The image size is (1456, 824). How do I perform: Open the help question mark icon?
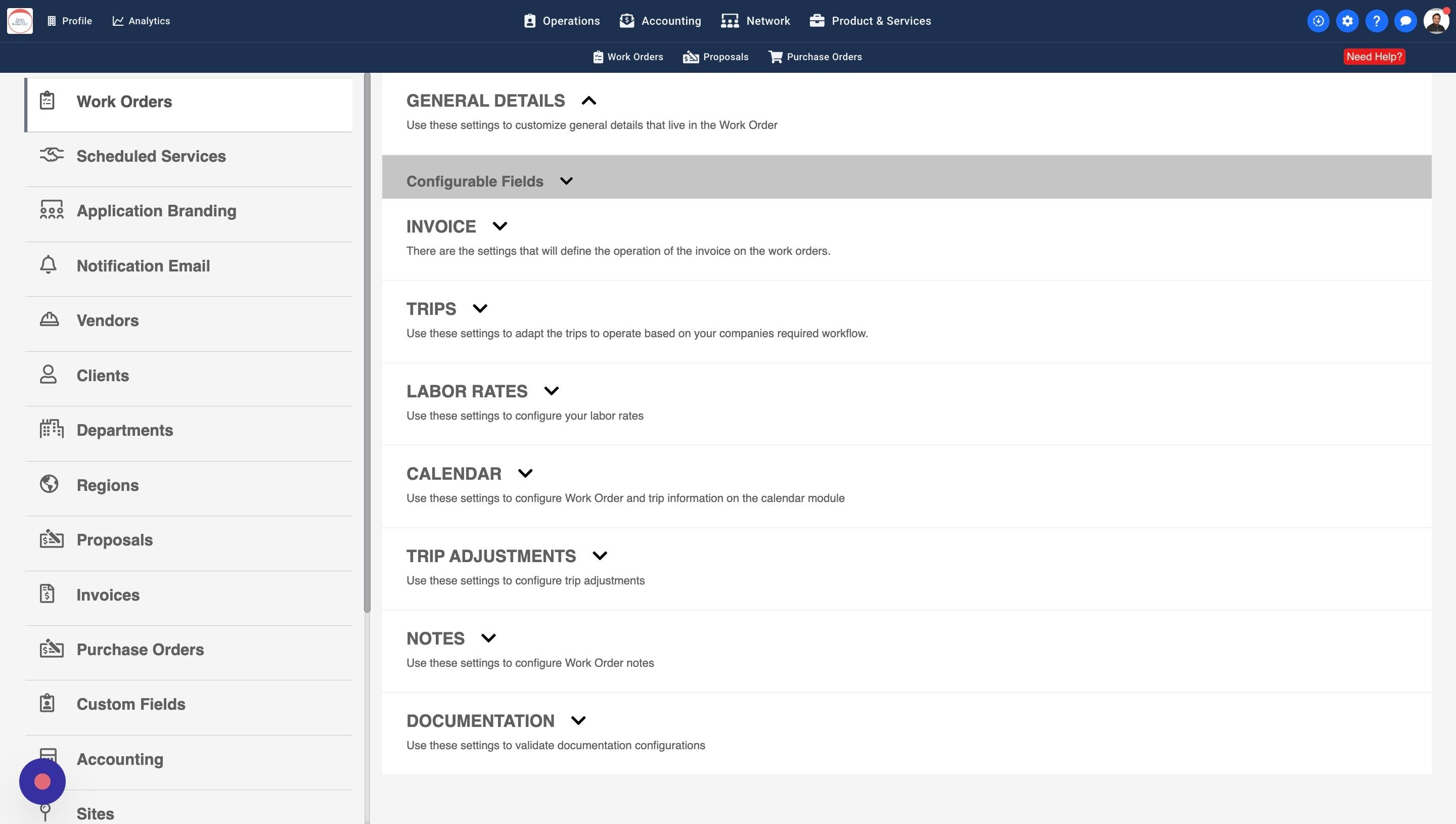pos(1376,21)
